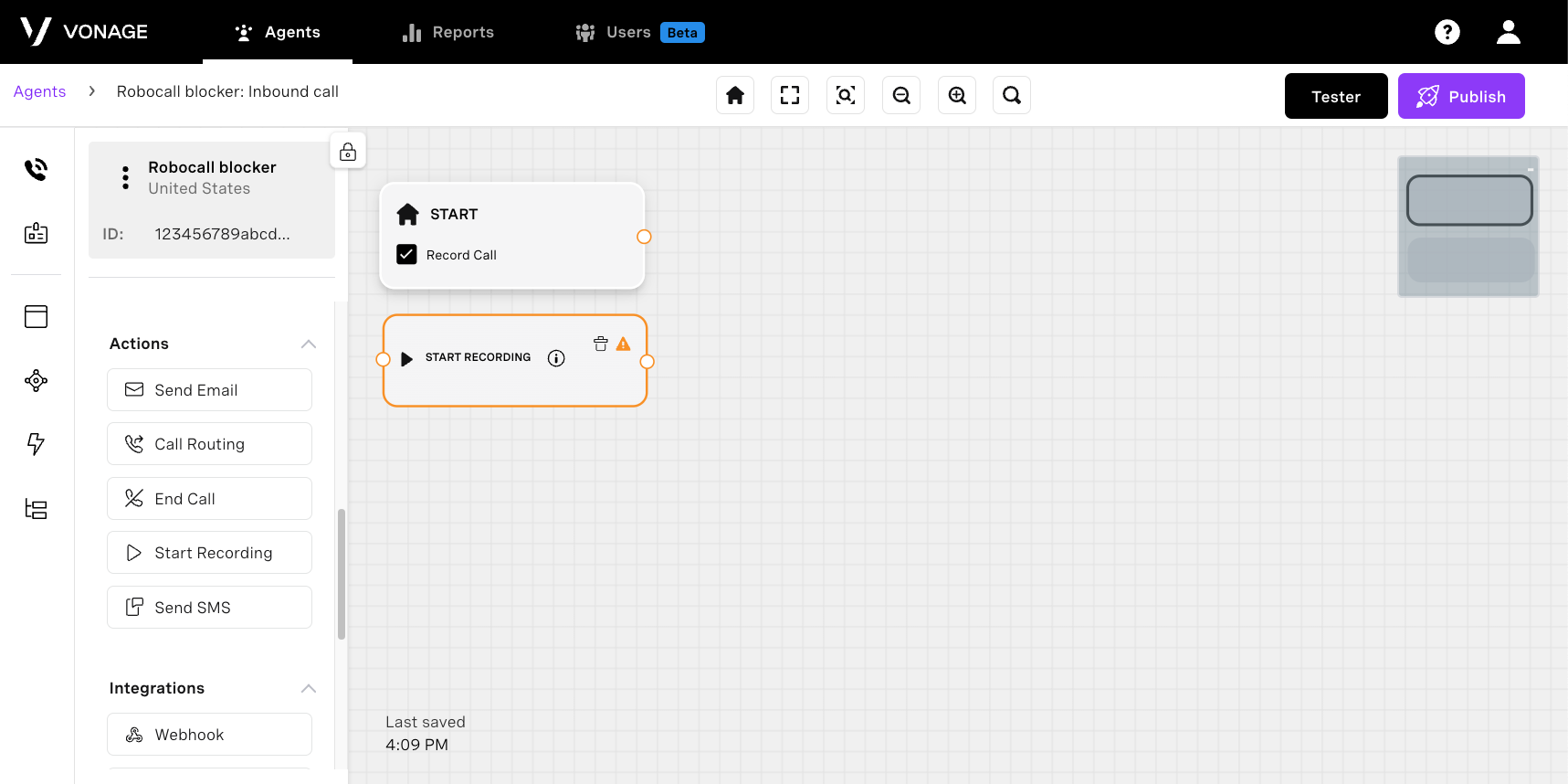Click the actions panel scrollbar

point(342,574)
